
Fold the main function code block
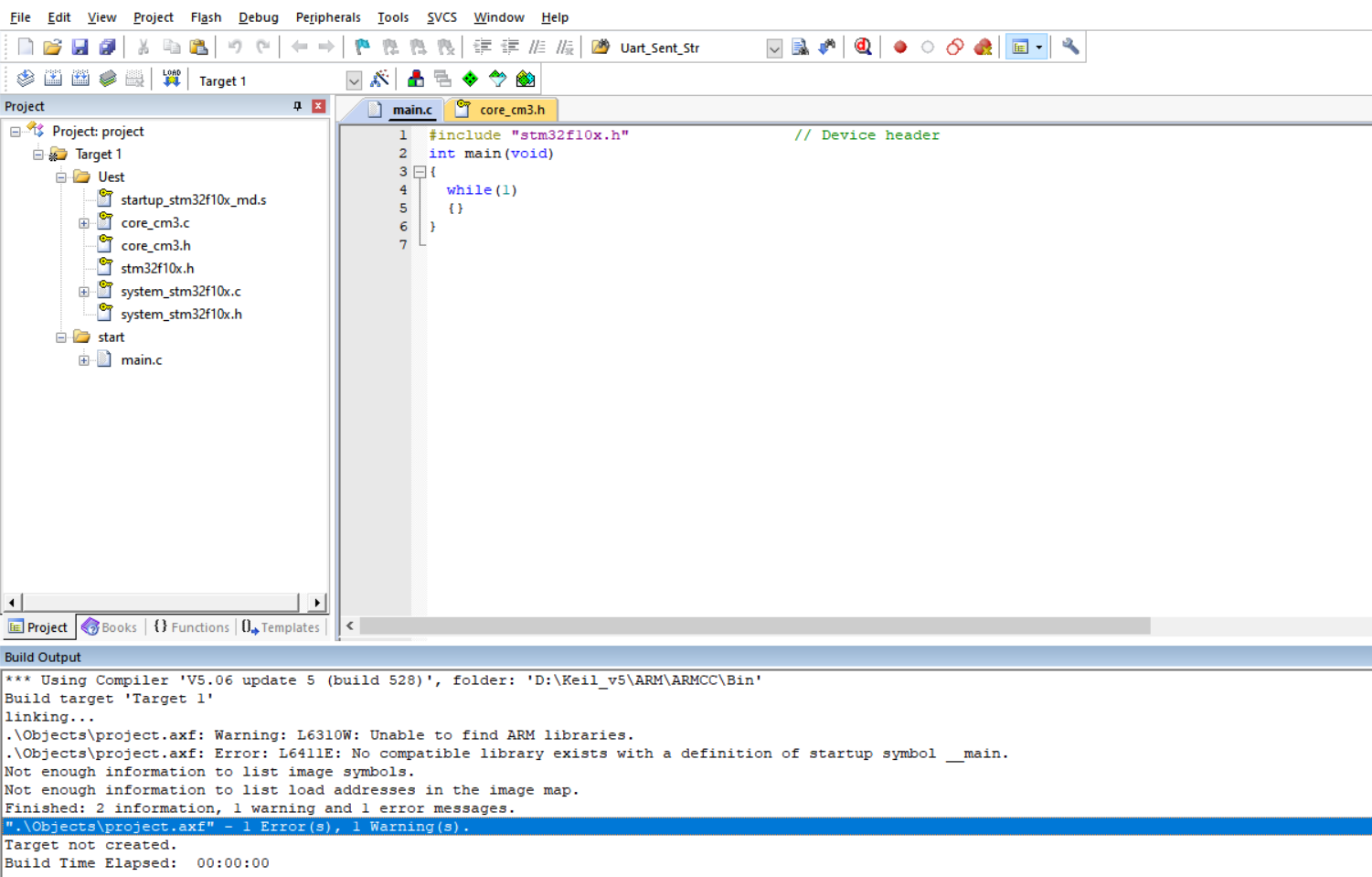420,172
